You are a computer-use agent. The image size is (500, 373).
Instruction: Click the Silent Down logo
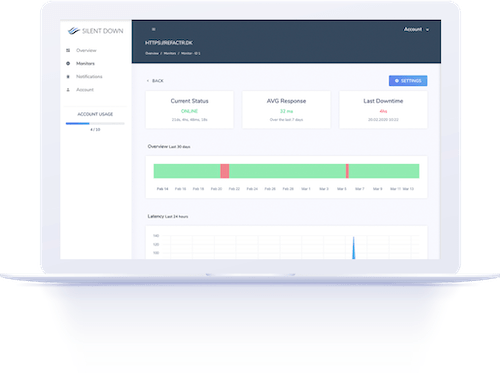coord(95,31)
